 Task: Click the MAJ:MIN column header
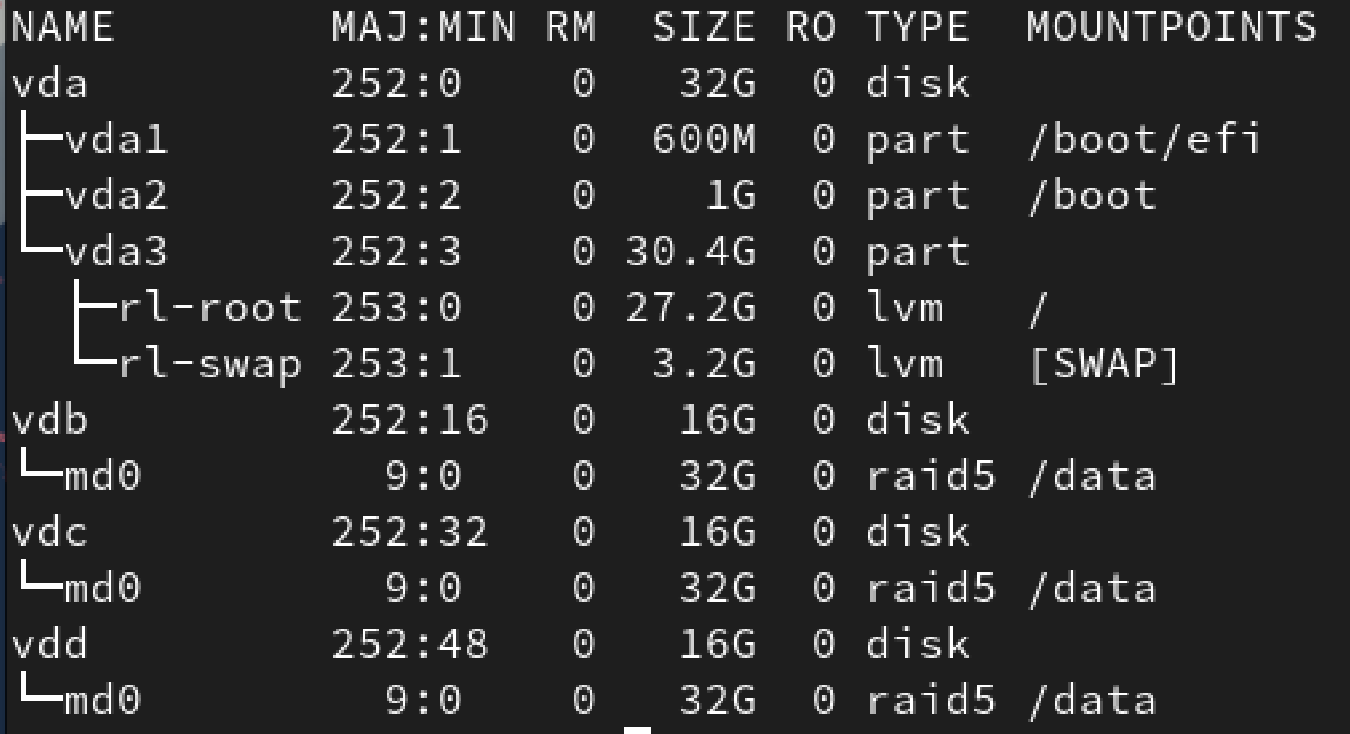click(423, 28)
